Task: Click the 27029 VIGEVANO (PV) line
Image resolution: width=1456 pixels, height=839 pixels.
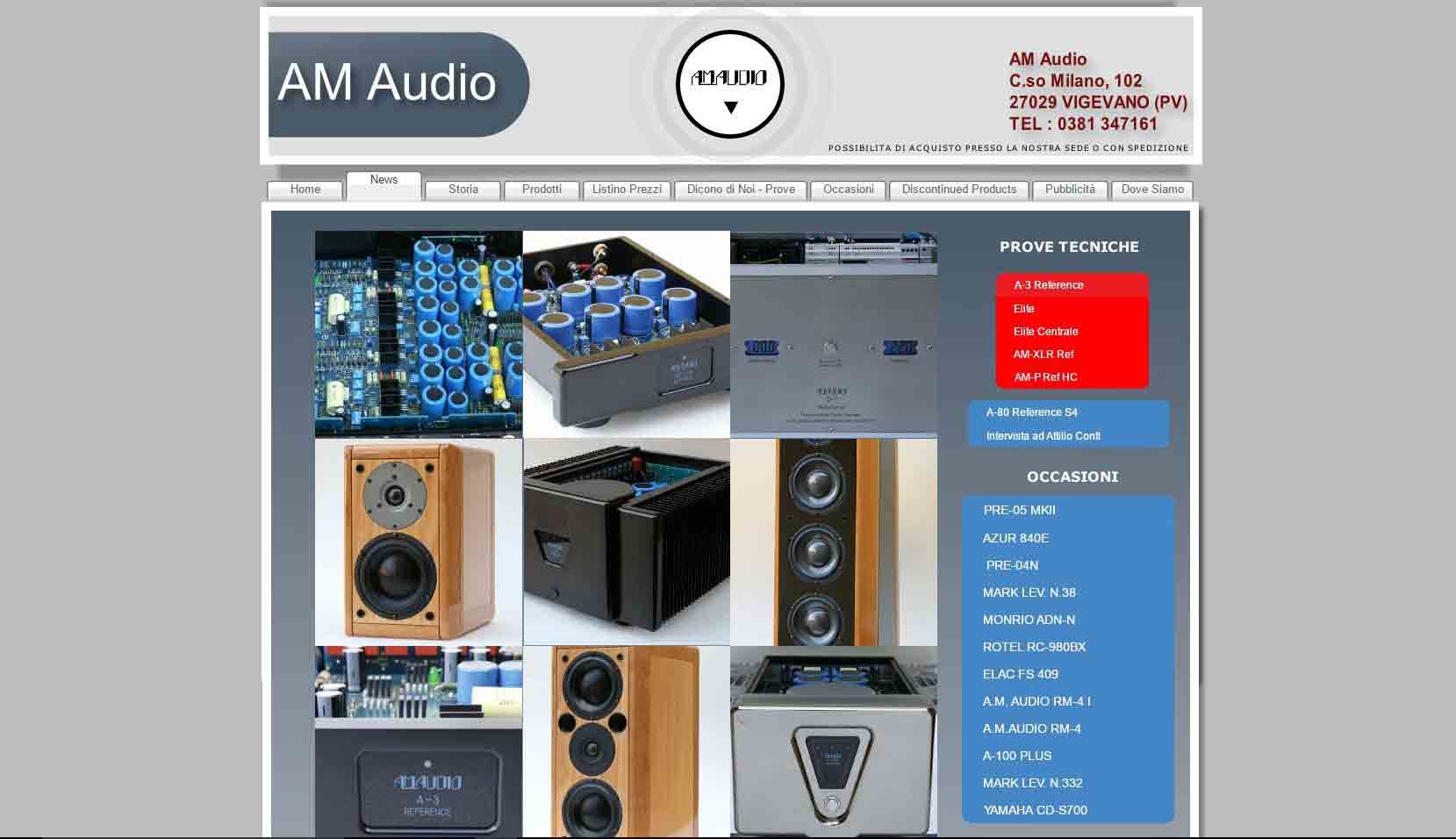Action: 1098,103
